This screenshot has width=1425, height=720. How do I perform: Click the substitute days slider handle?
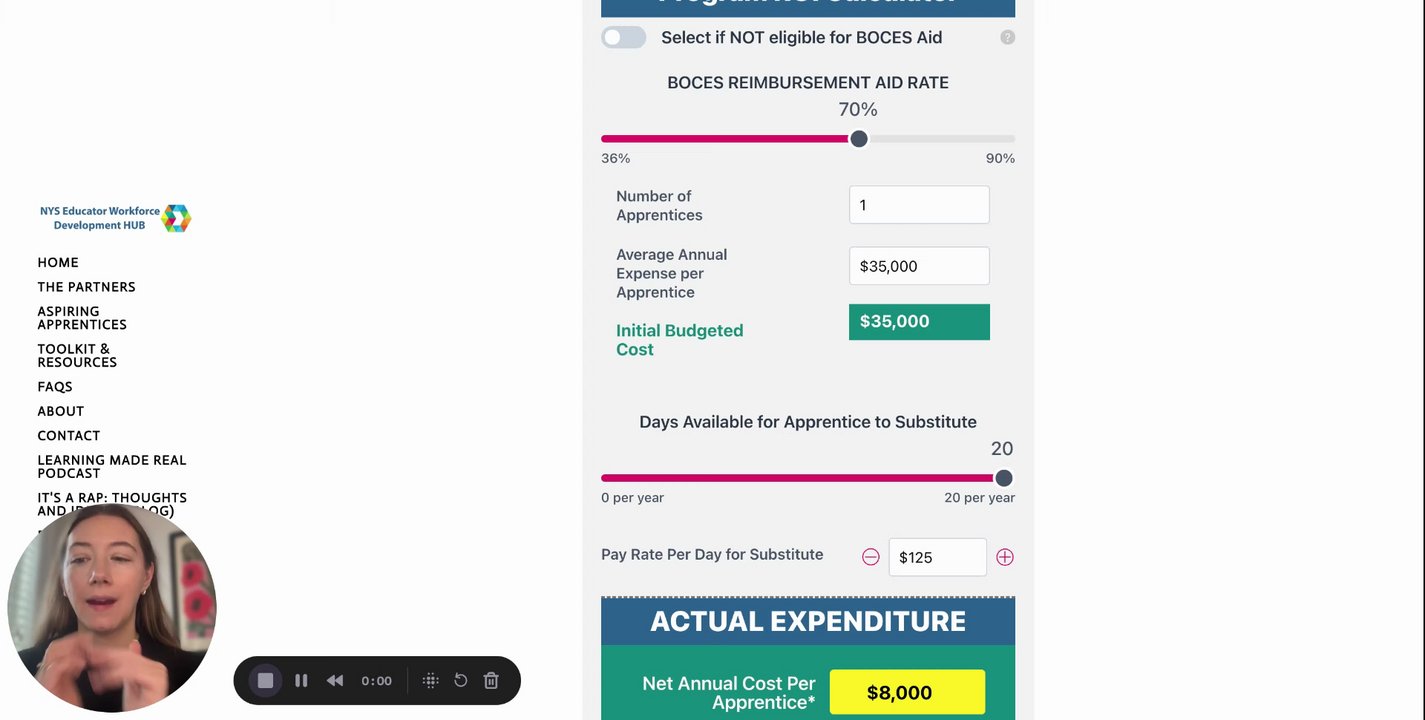(x=1004, y=478)
